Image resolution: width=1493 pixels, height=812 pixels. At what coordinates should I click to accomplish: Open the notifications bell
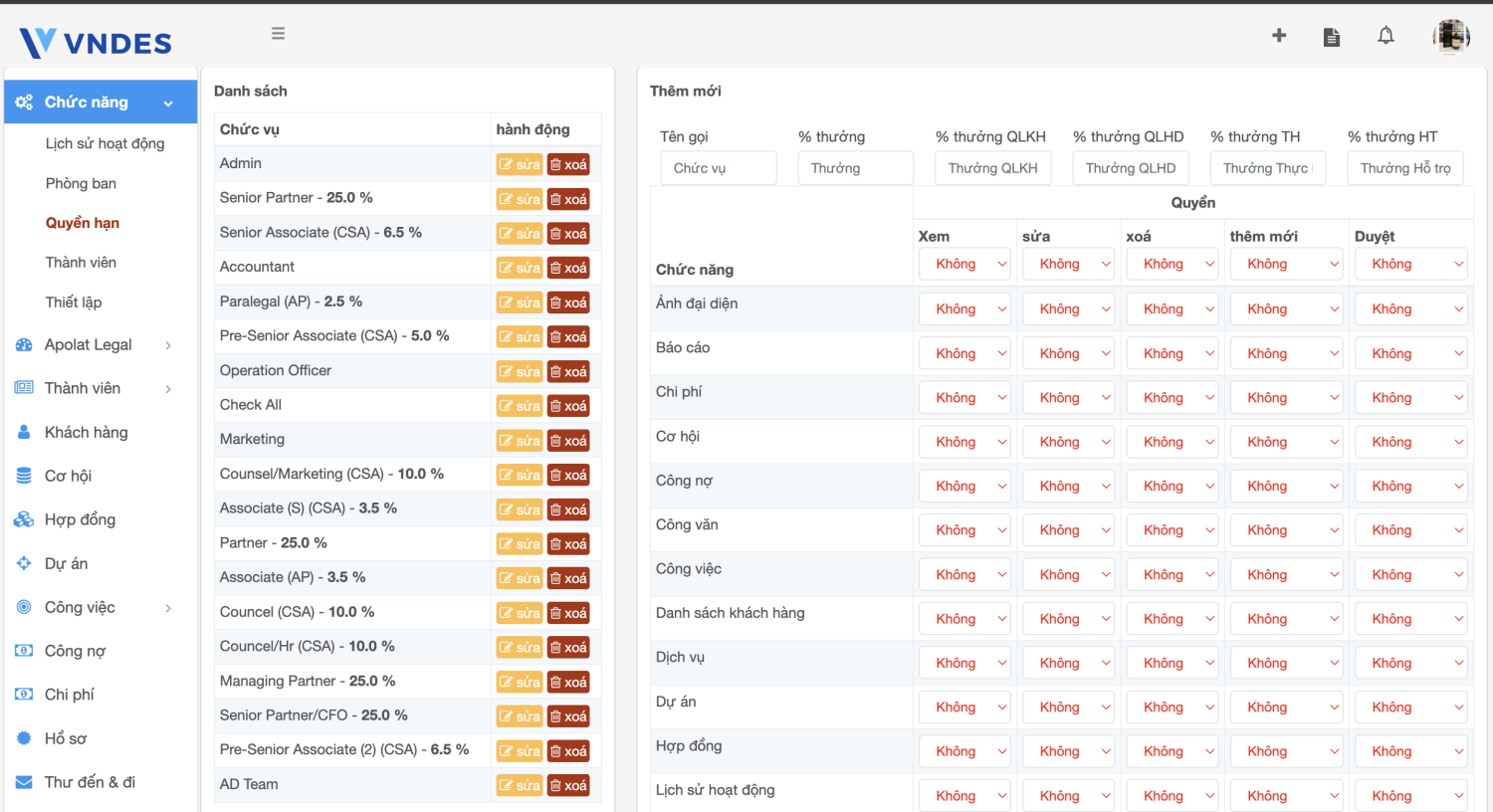click(1386, 36)
